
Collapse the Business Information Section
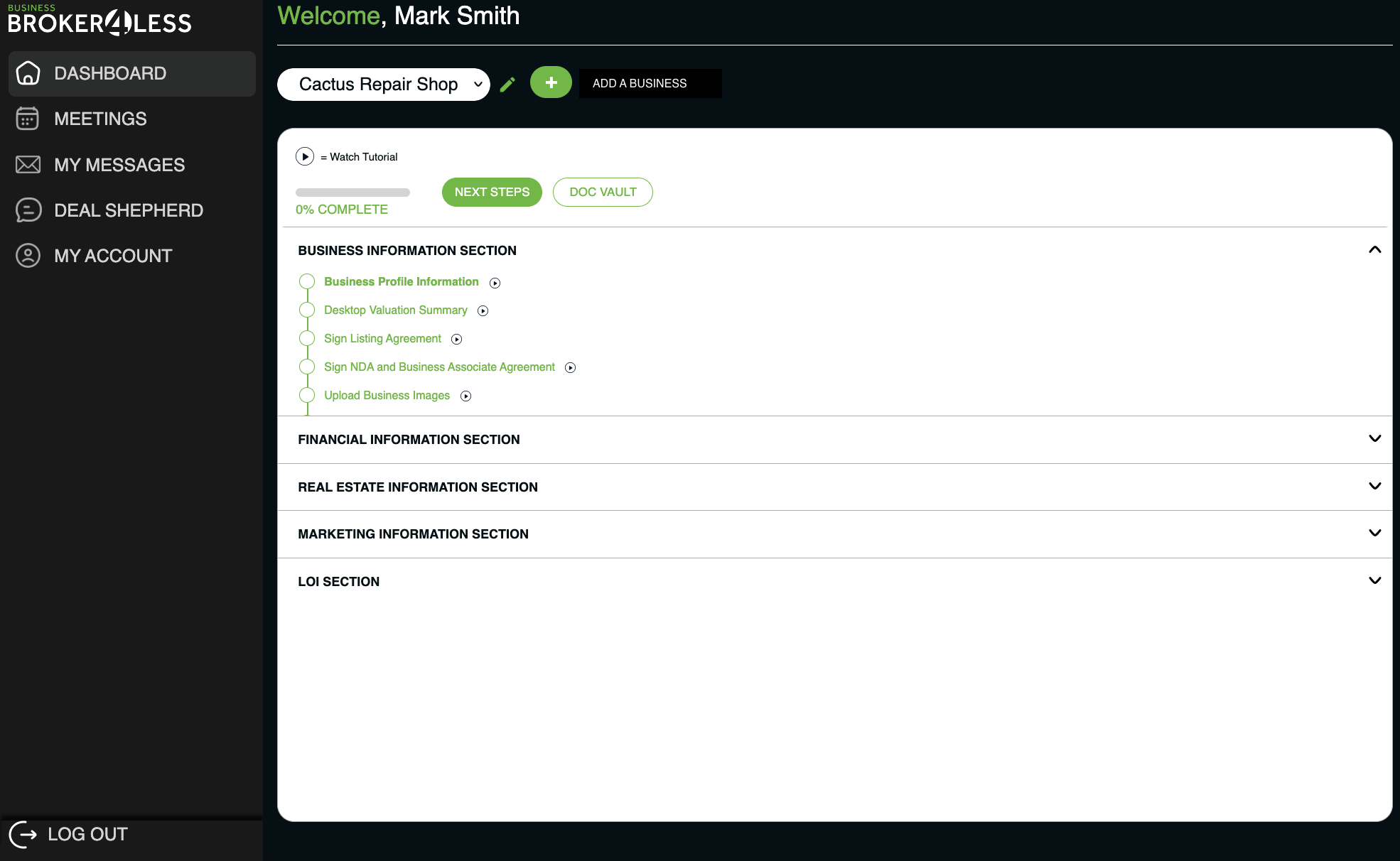tap(1374, 250)
